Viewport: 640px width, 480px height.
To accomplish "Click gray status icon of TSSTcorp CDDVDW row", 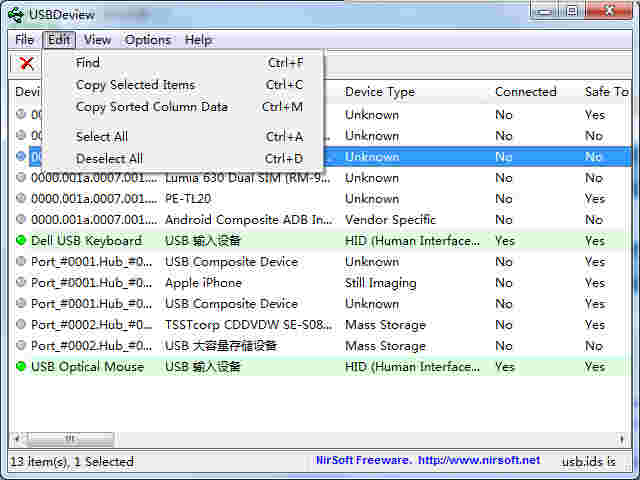I will [21, 325].
